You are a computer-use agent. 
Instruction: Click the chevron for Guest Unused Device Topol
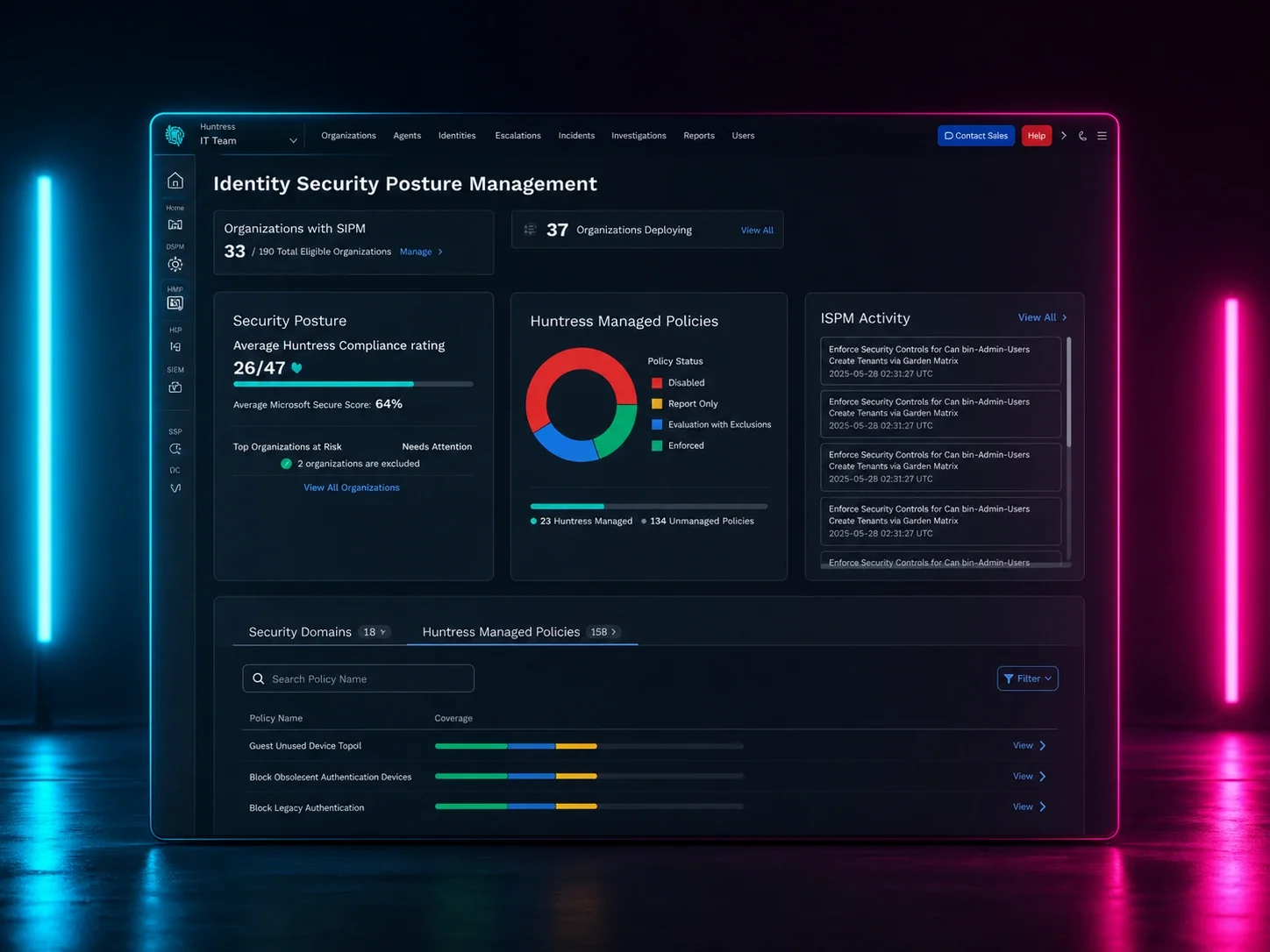[1043, 746]
